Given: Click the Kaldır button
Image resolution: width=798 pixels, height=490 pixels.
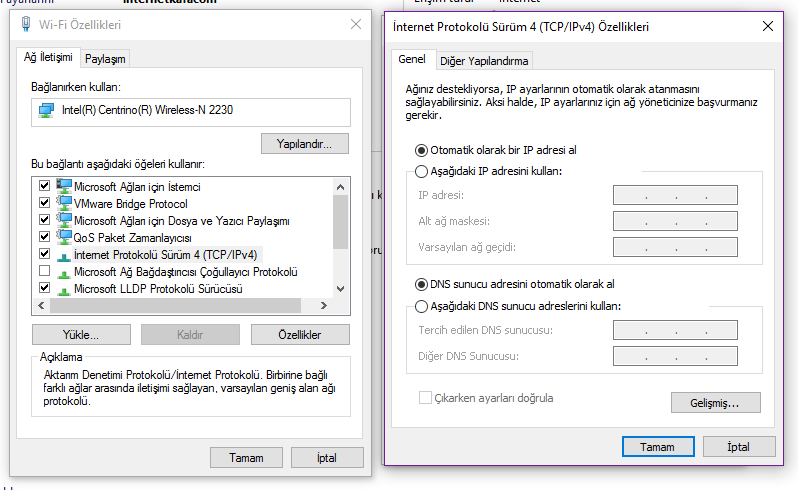Looking at the screenshot, I should pyautogui.click(x=190, y=335).
